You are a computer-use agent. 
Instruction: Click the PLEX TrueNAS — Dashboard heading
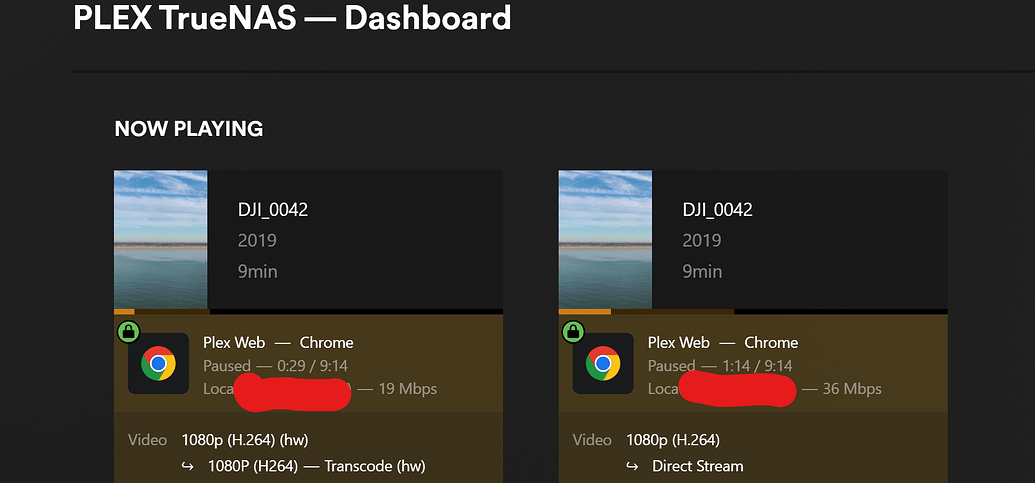coord(292,18)
